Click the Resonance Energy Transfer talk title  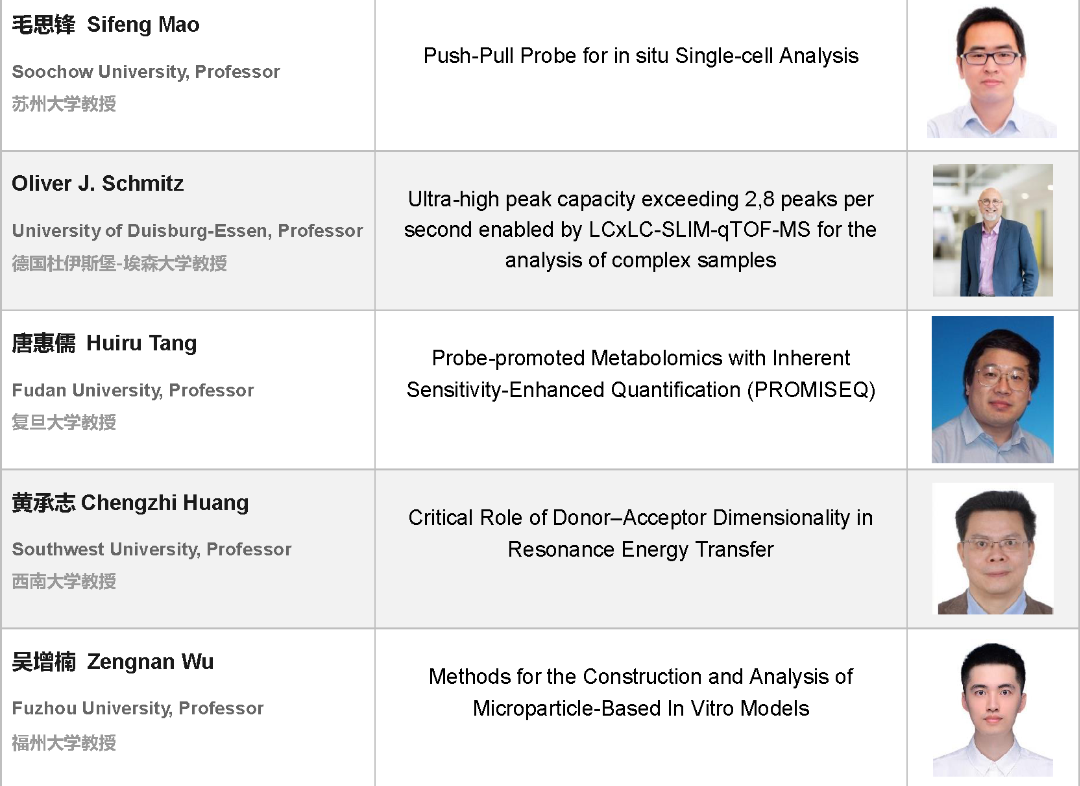tap(641, 533)
